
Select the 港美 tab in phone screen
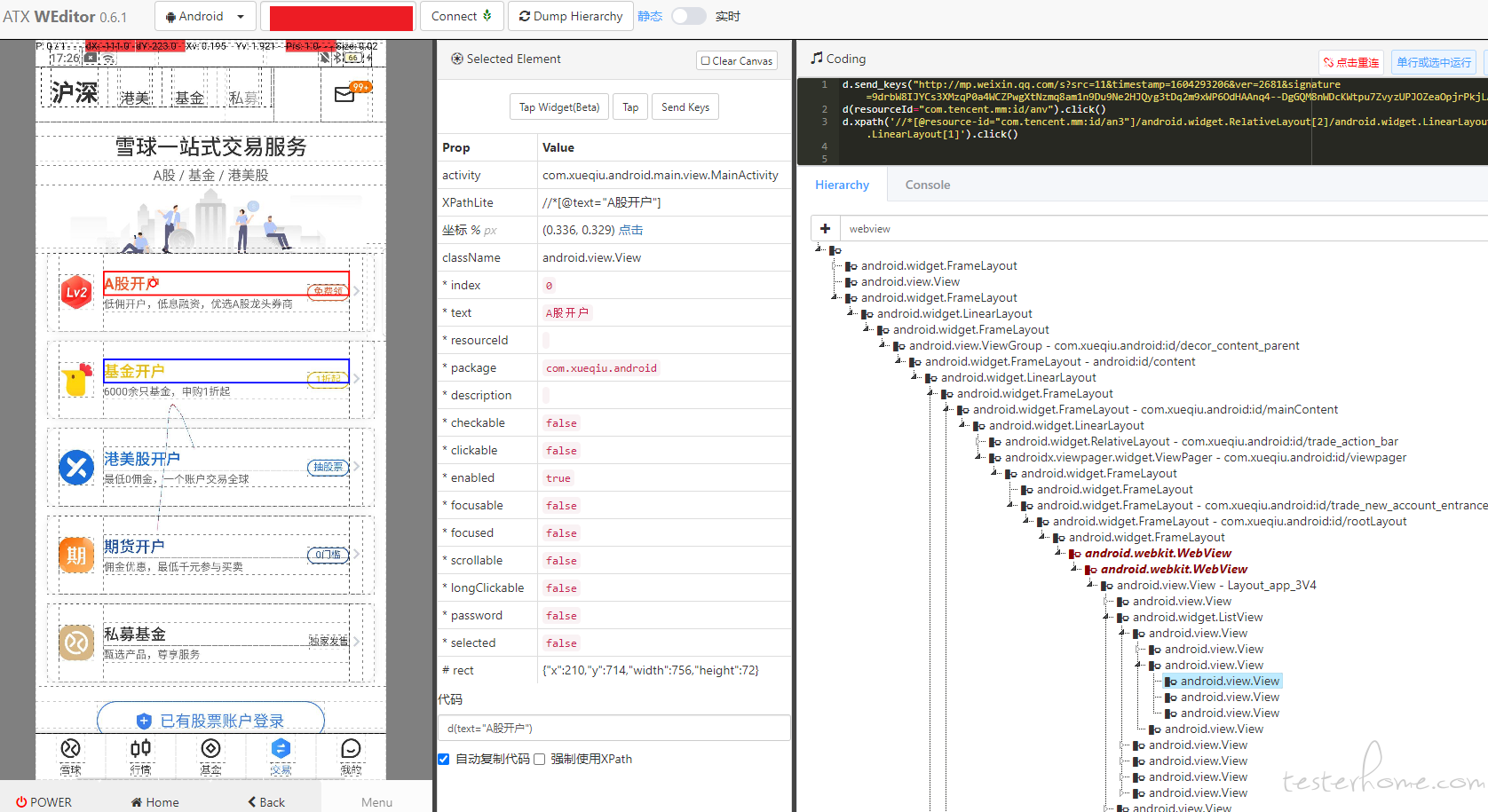click(x=135, y=98)
